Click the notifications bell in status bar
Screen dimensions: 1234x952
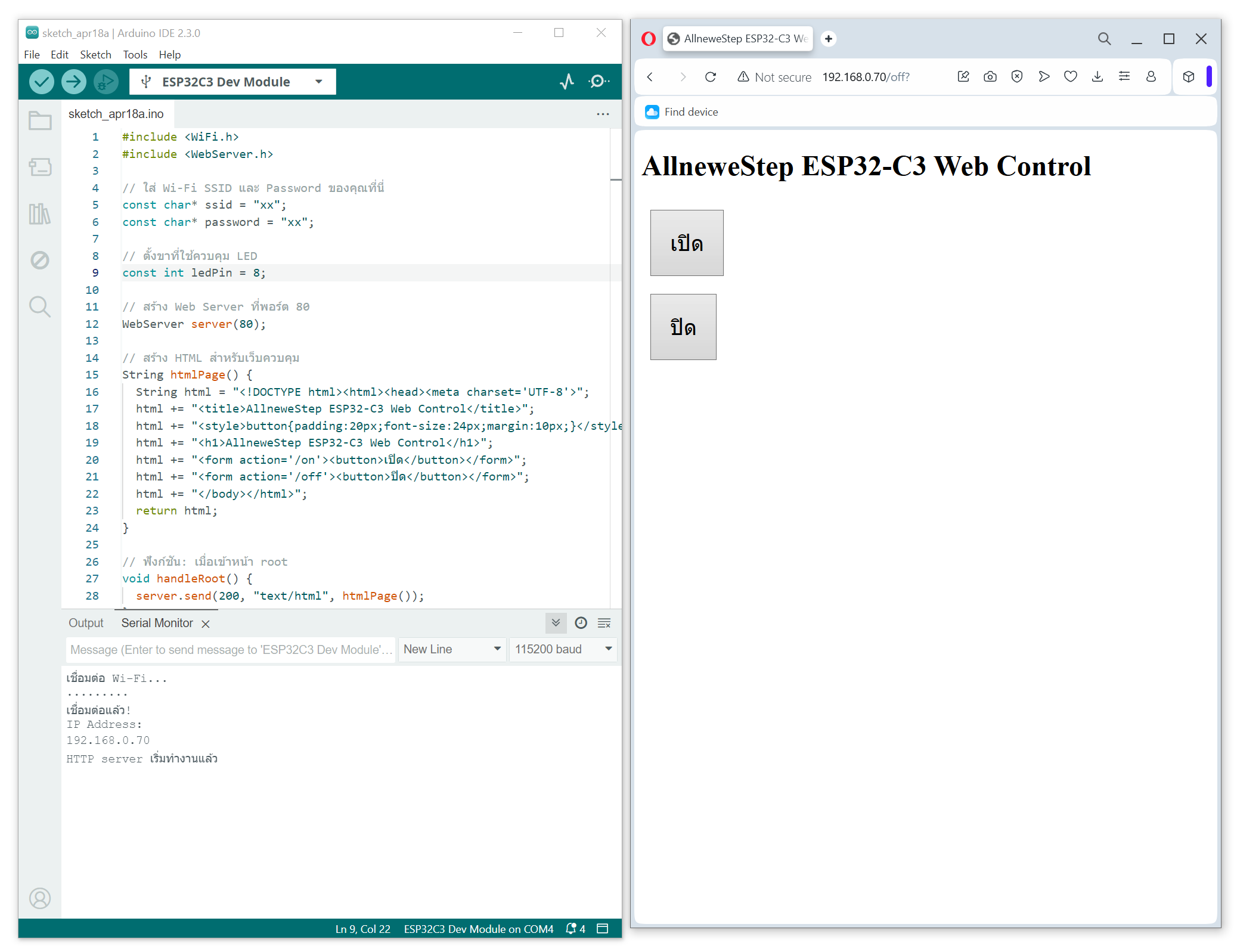pyautogui.click(x=575, y=929)
